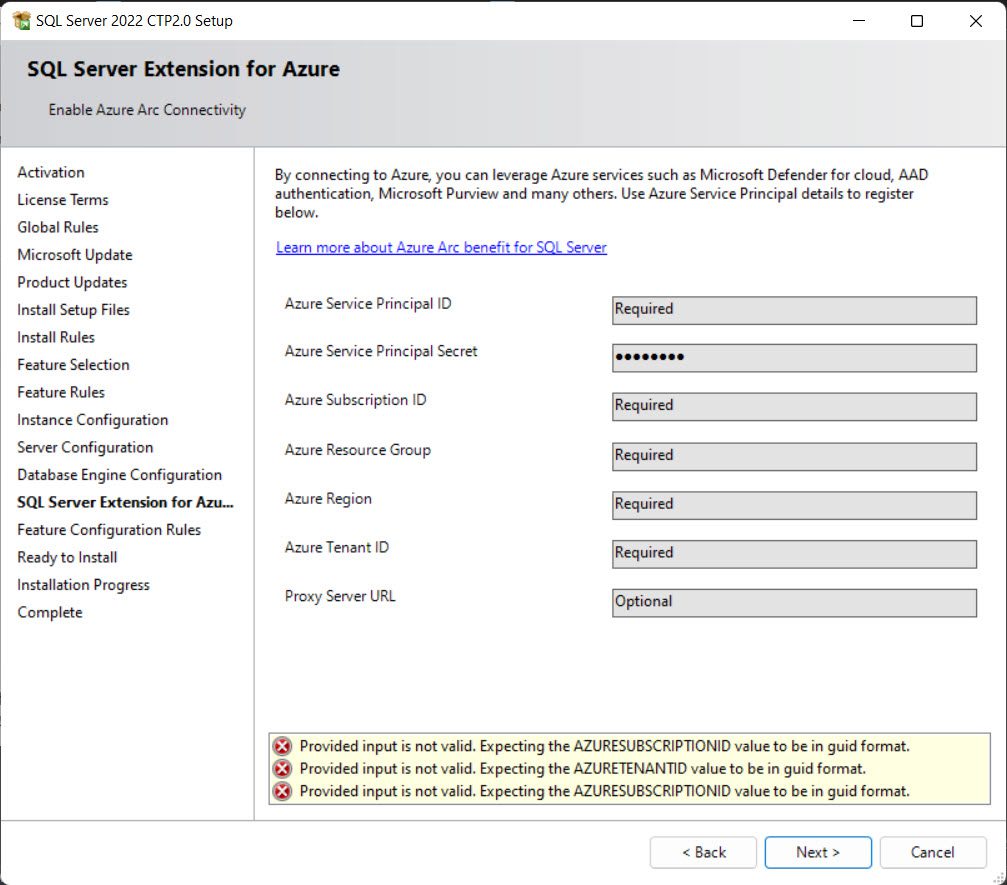Click the last AZURESUBSCRIPTIONID error message text
Viewport: 1007px width, 885px height.
pyautogui.click(x=604, y=791)
